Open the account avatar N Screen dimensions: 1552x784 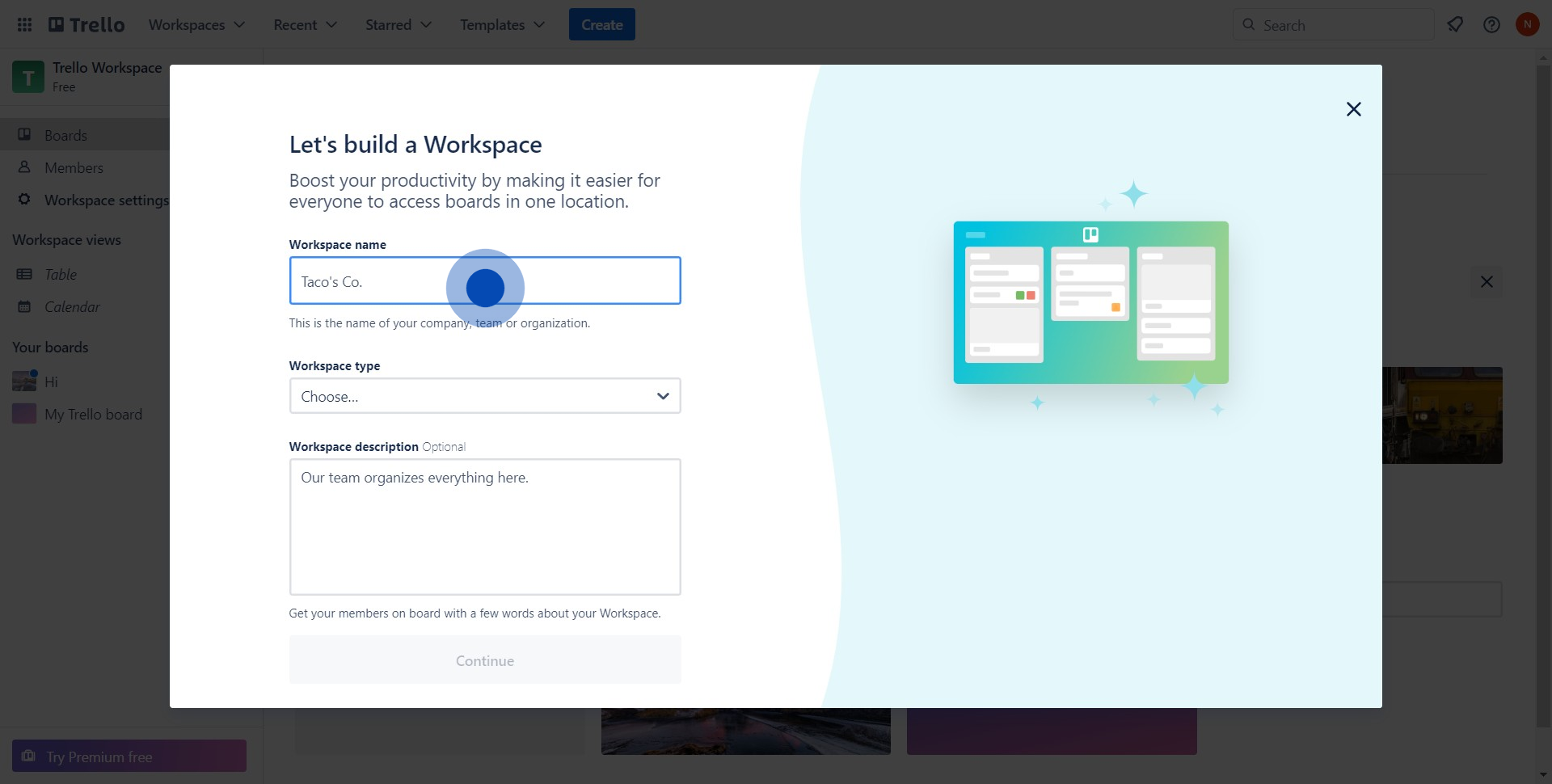(x=1527, y=25)
